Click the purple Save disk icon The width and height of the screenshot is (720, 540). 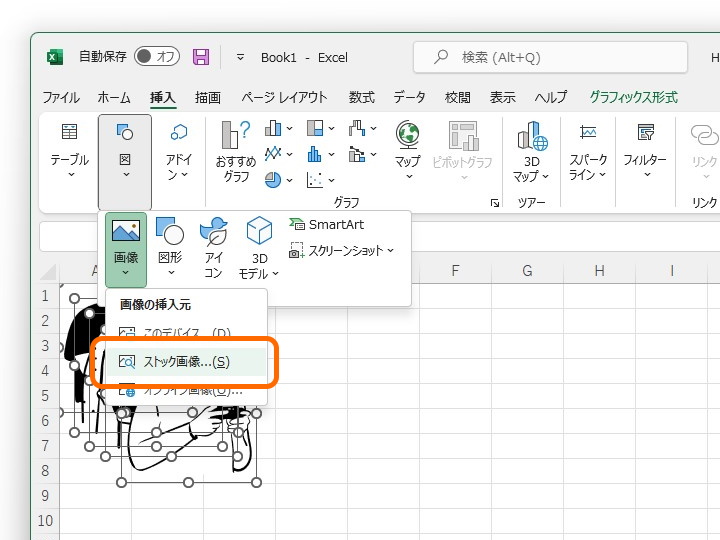point(201,57)
